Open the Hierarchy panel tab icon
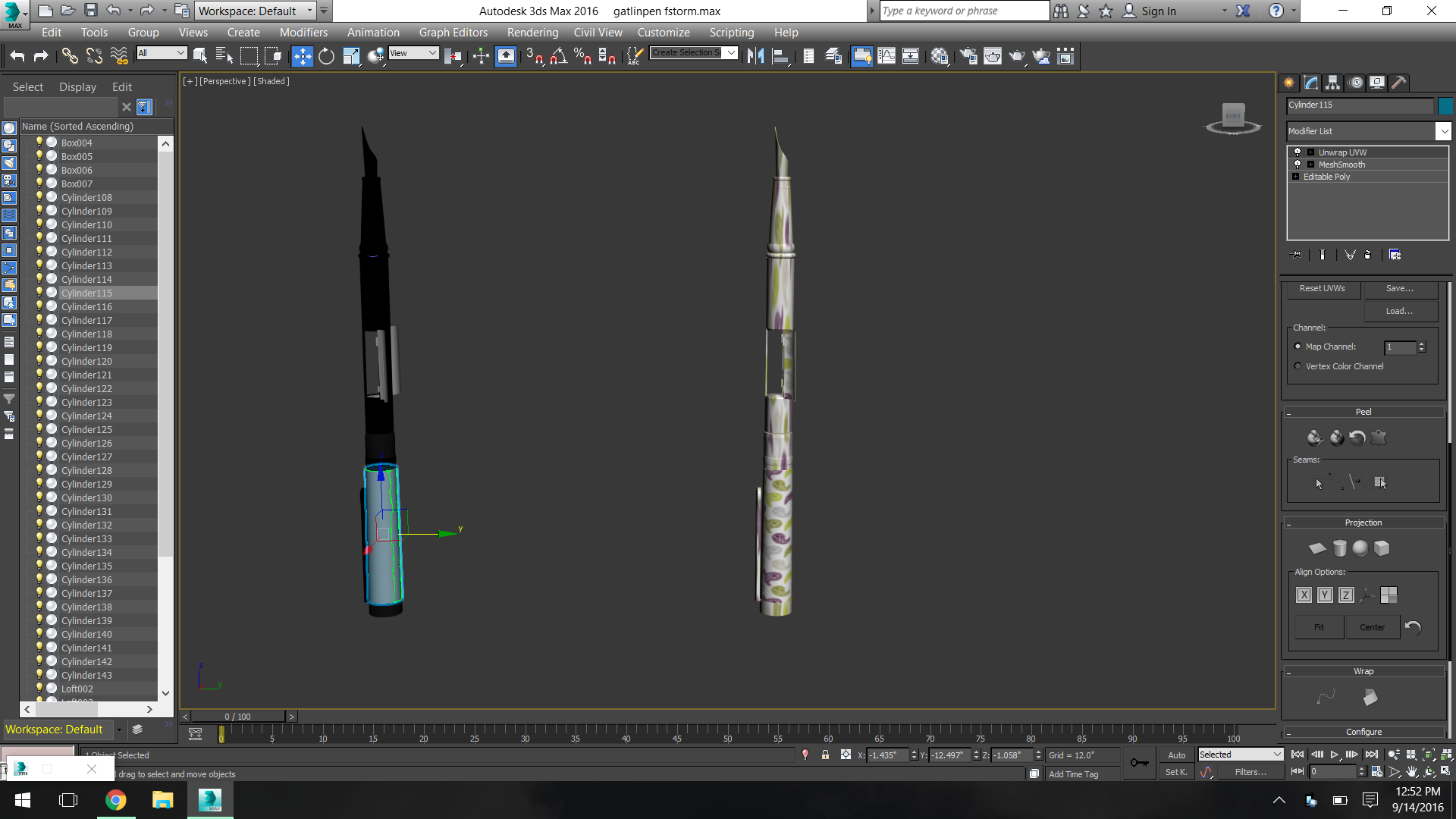This screenshot has height=819, width=1456. (x=1333, y=83)
